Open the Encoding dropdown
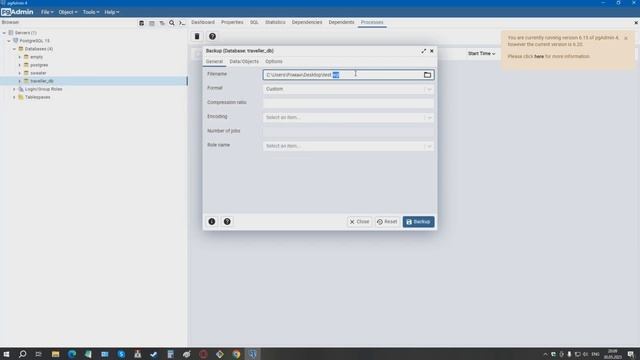 [348, 118]
